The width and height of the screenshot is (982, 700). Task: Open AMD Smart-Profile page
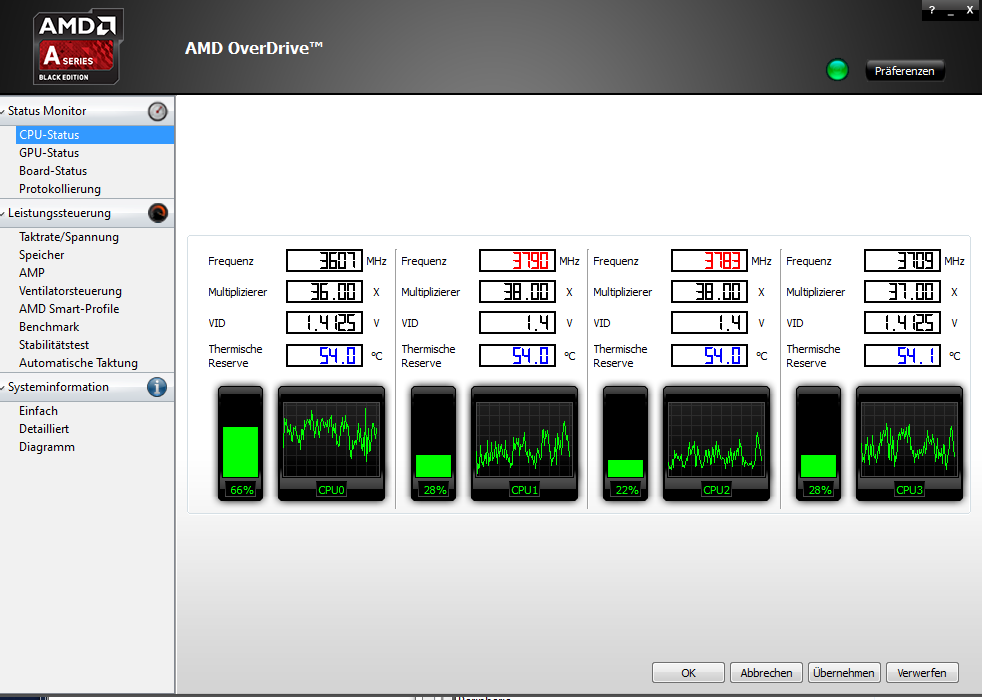(69, 309)
